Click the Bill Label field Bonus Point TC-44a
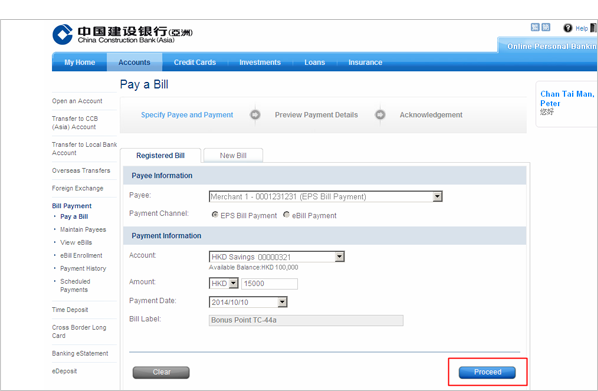Viewport: 598px width, 391px height. [x=306, y=320]
